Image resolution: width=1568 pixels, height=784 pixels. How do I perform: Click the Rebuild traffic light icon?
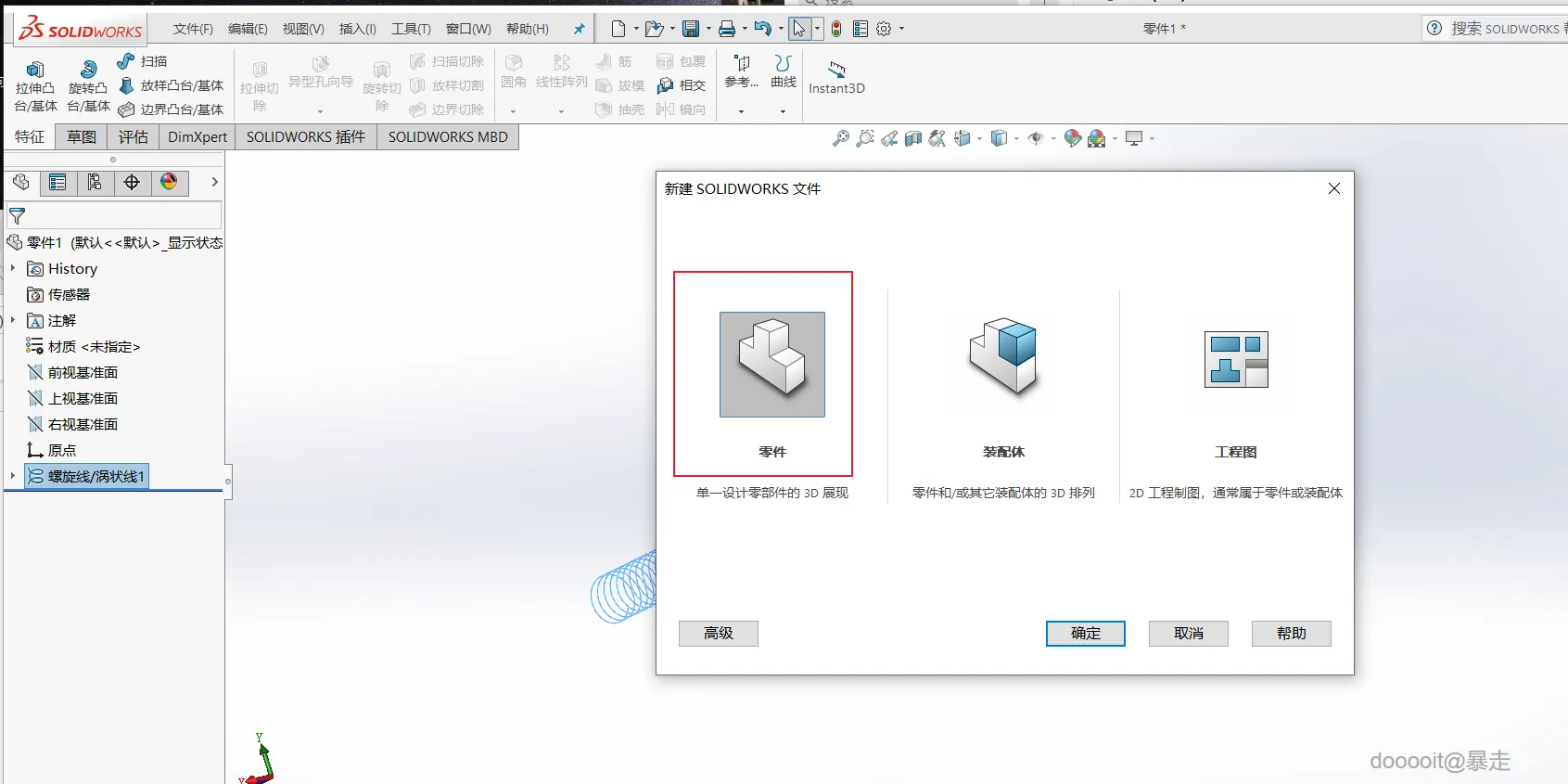click(x=836, y=29)
